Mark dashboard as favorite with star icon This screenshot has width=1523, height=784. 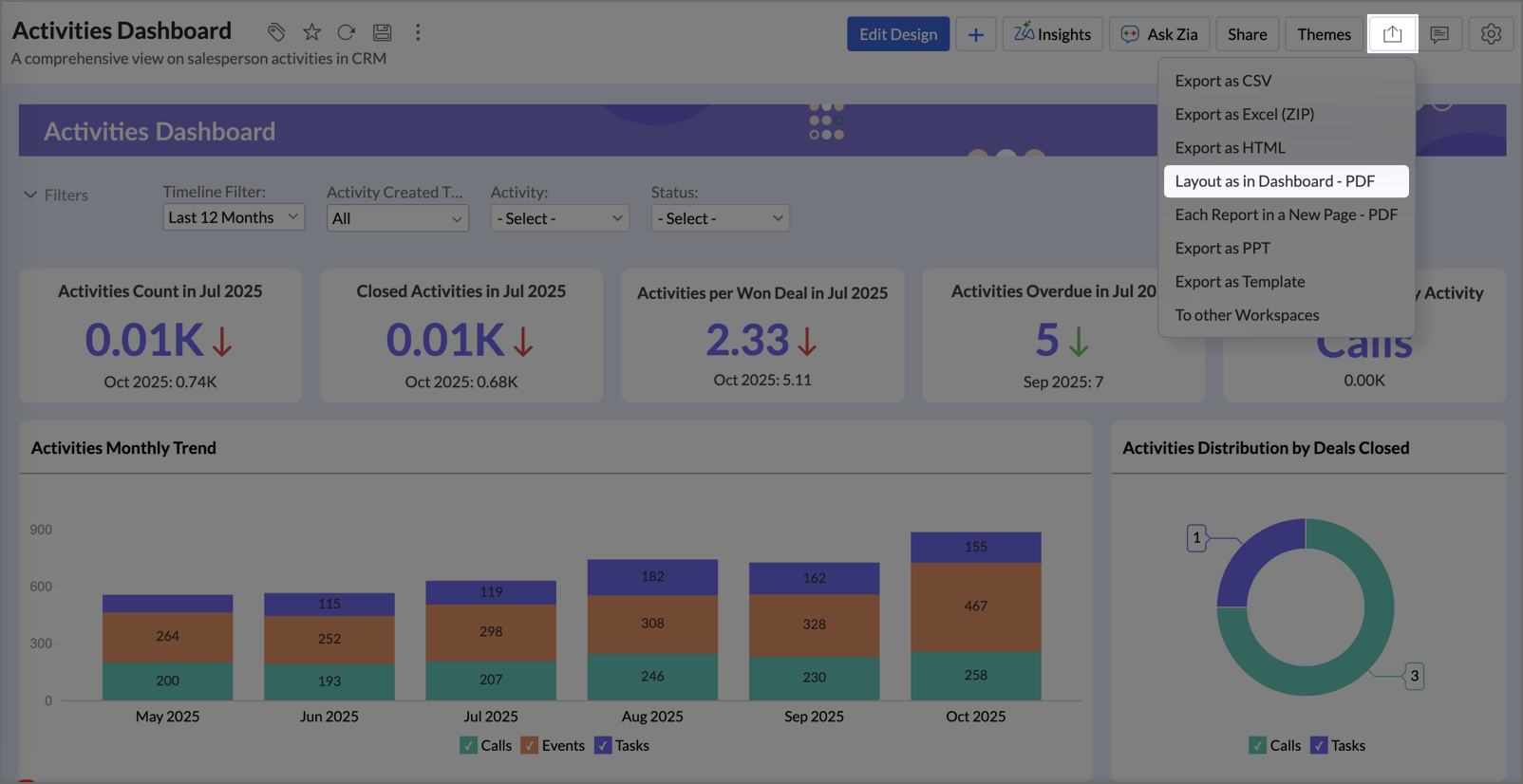coord(311,32)
